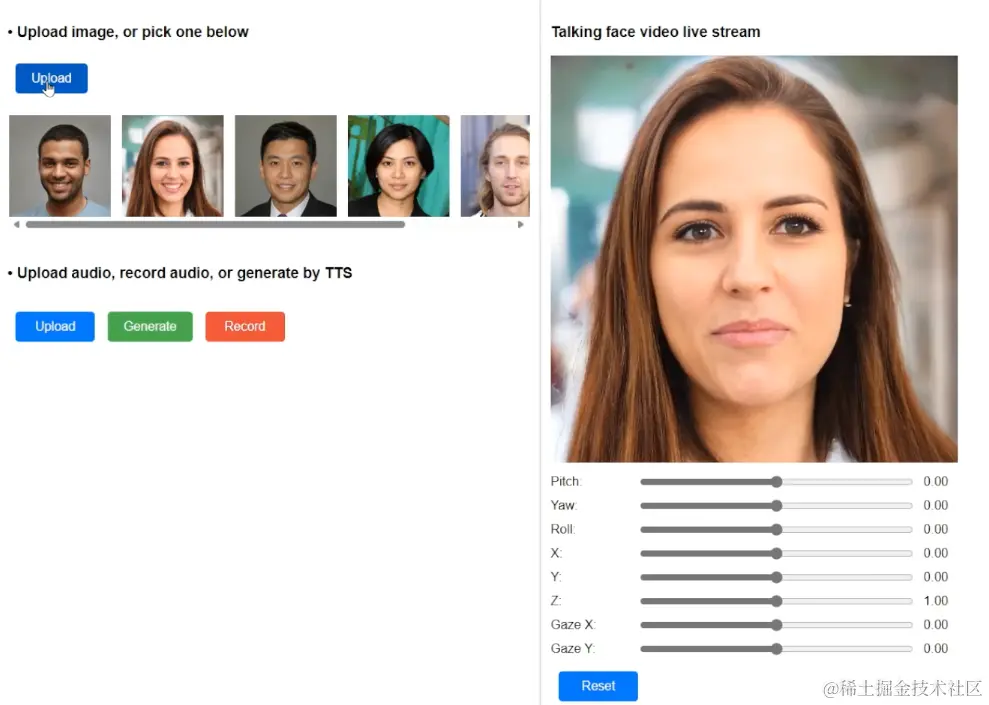The image size is (989, 705).
Task: Click the green Generate button
Action: (150, 327)
